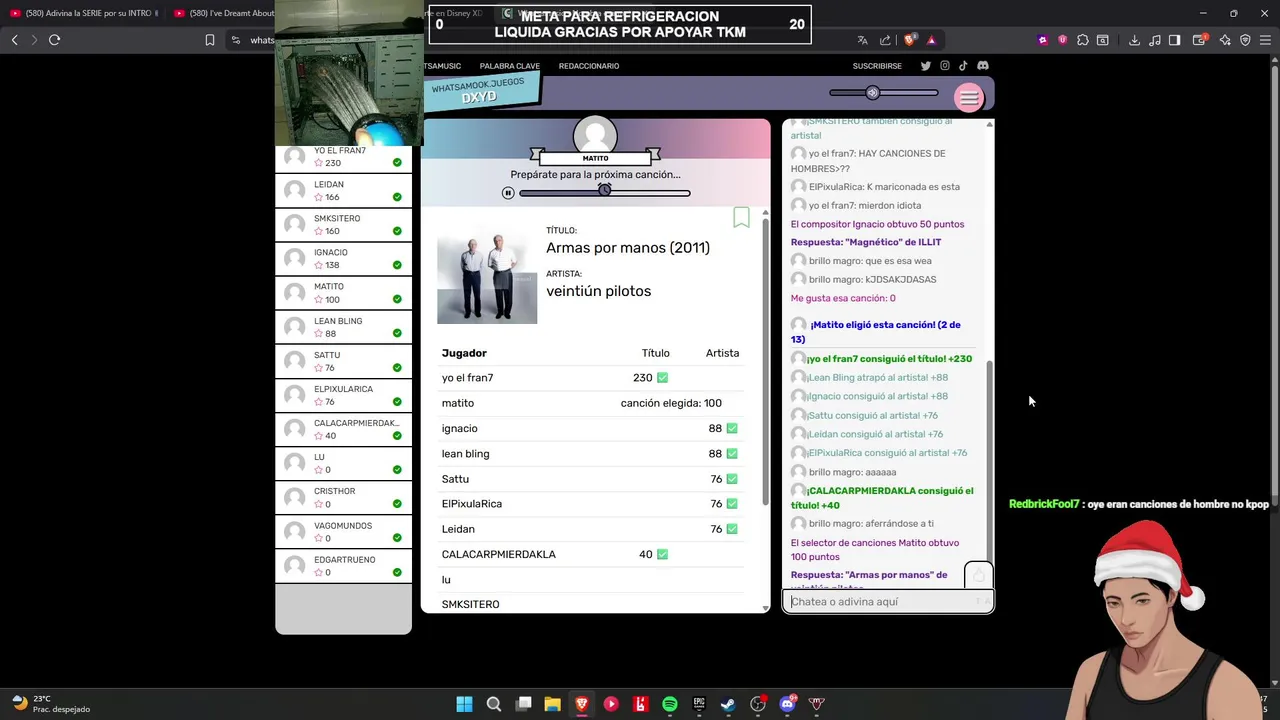Image resolution: width=1280 pixels, height=720 pixels.
Task: Go back with the browser back arrow
Action: (14, 40)
